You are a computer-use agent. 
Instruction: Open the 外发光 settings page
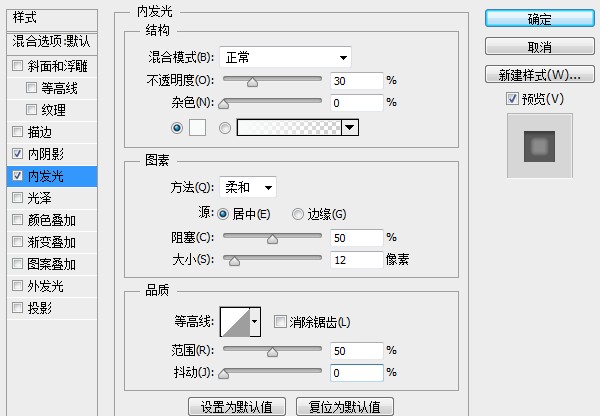(x=46, y=286)
